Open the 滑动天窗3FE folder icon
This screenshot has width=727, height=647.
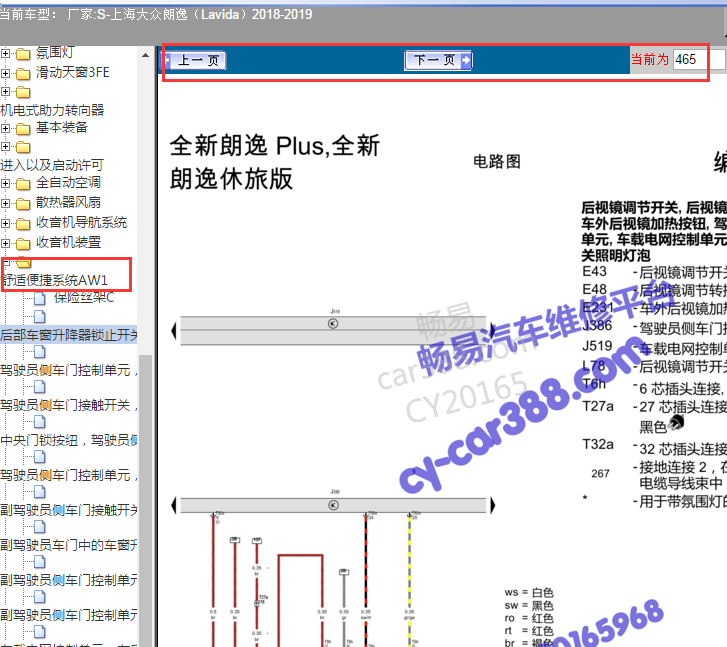(23, 73)
